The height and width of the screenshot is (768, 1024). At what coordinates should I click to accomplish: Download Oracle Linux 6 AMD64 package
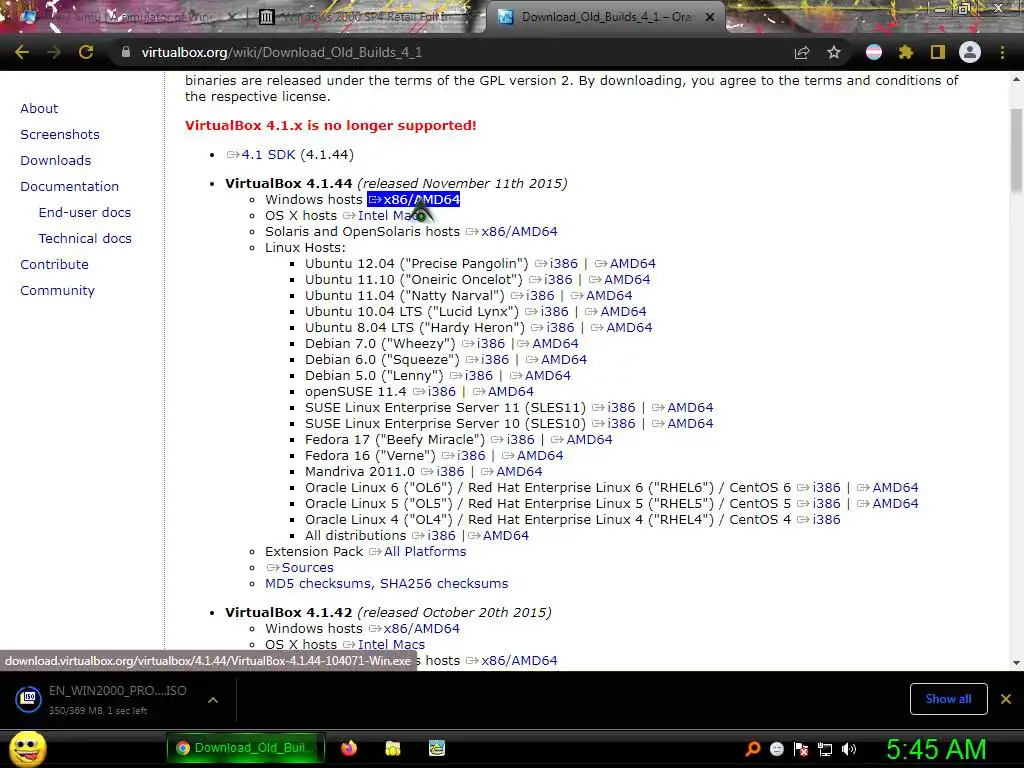(x=888, y=488)
